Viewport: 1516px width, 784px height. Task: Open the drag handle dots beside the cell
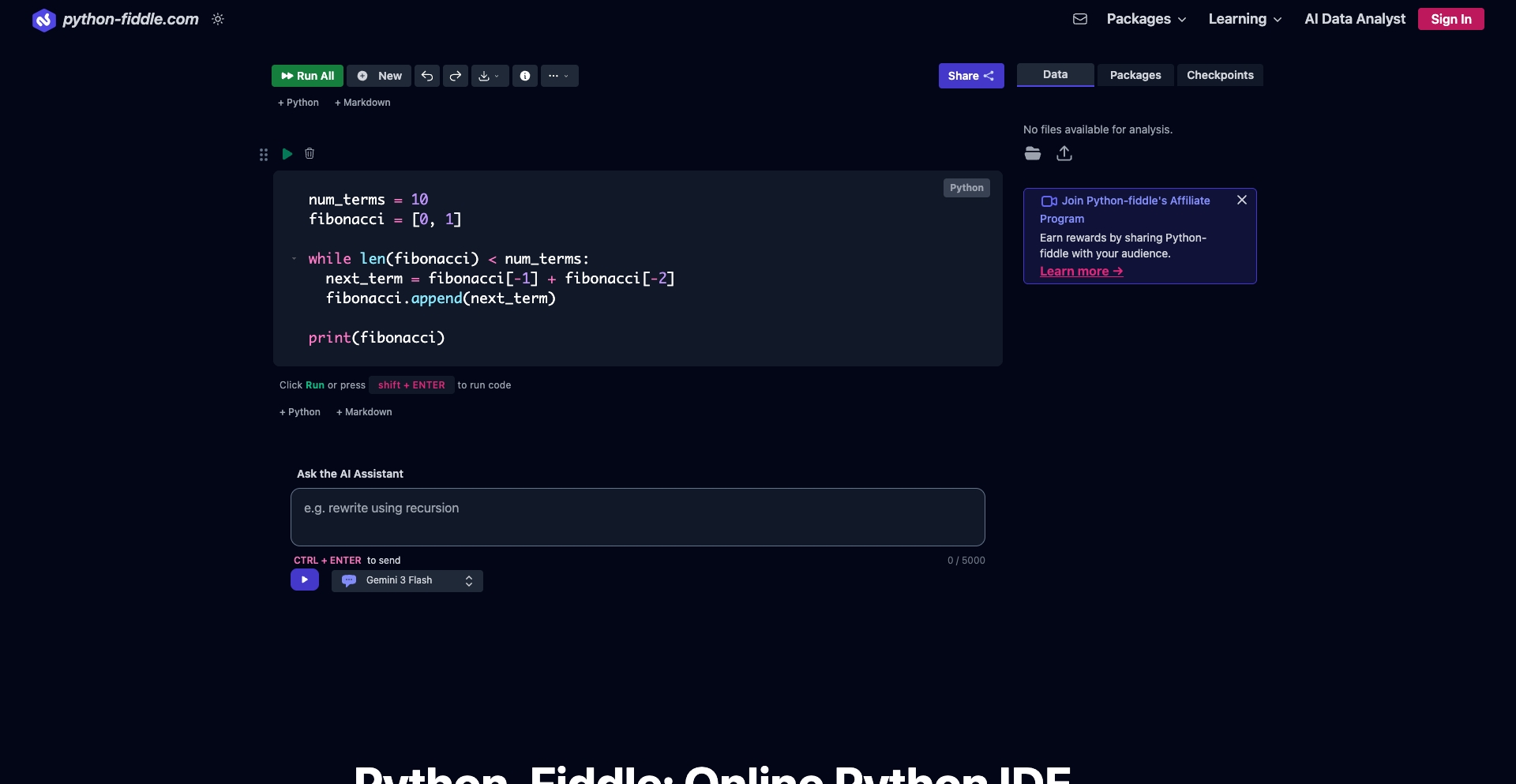(x=264, y=155)
